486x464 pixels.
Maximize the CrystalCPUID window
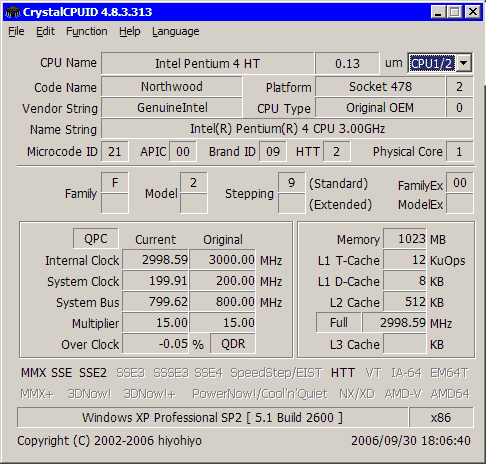tap(454, 12)
